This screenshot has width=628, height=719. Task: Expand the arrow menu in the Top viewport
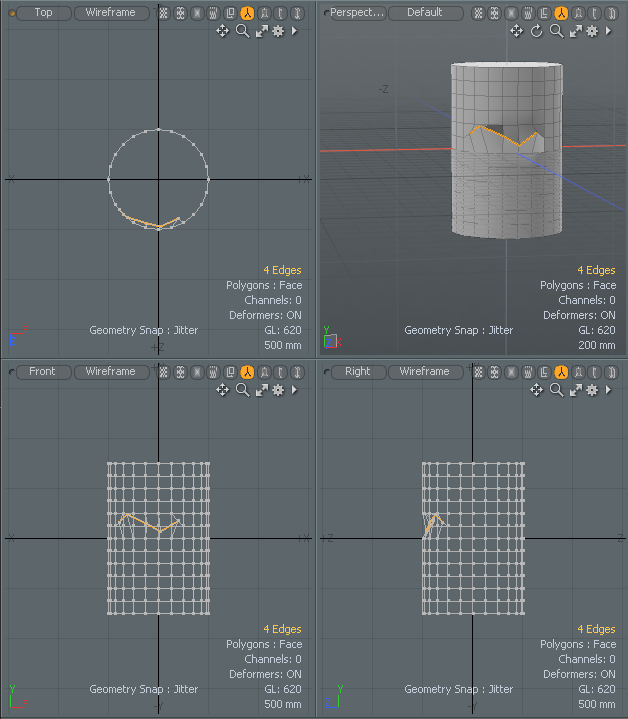tap(294, 31)
